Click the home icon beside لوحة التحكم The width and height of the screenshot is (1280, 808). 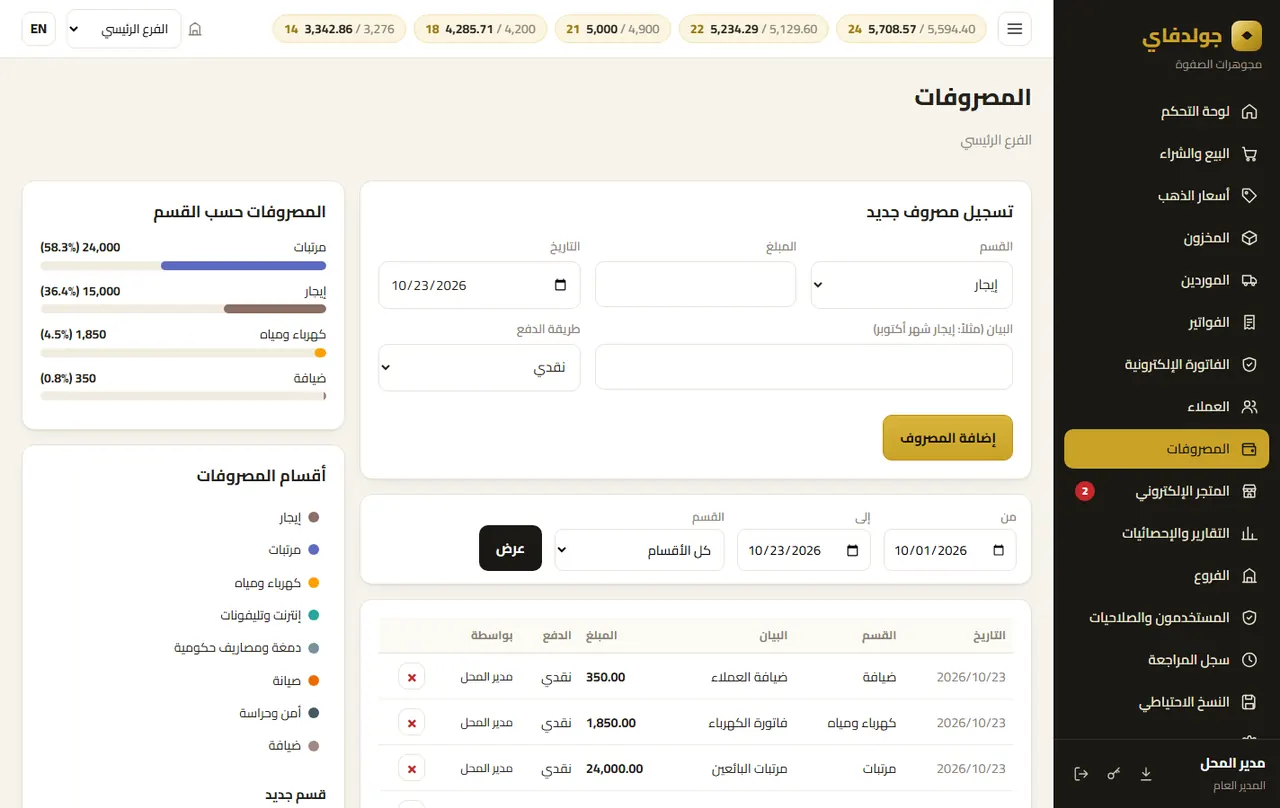click(1249, 111)
